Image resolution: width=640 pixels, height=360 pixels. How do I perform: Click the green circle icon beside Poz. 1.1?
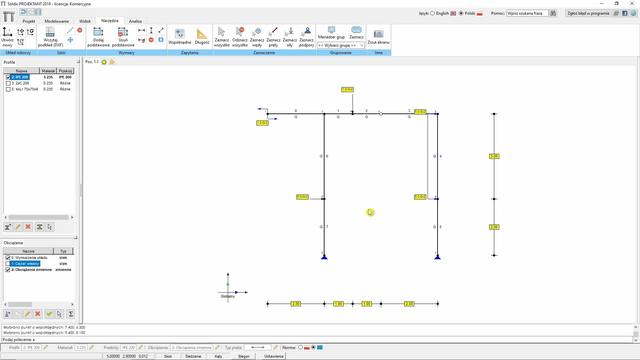(x=104, y=62)
